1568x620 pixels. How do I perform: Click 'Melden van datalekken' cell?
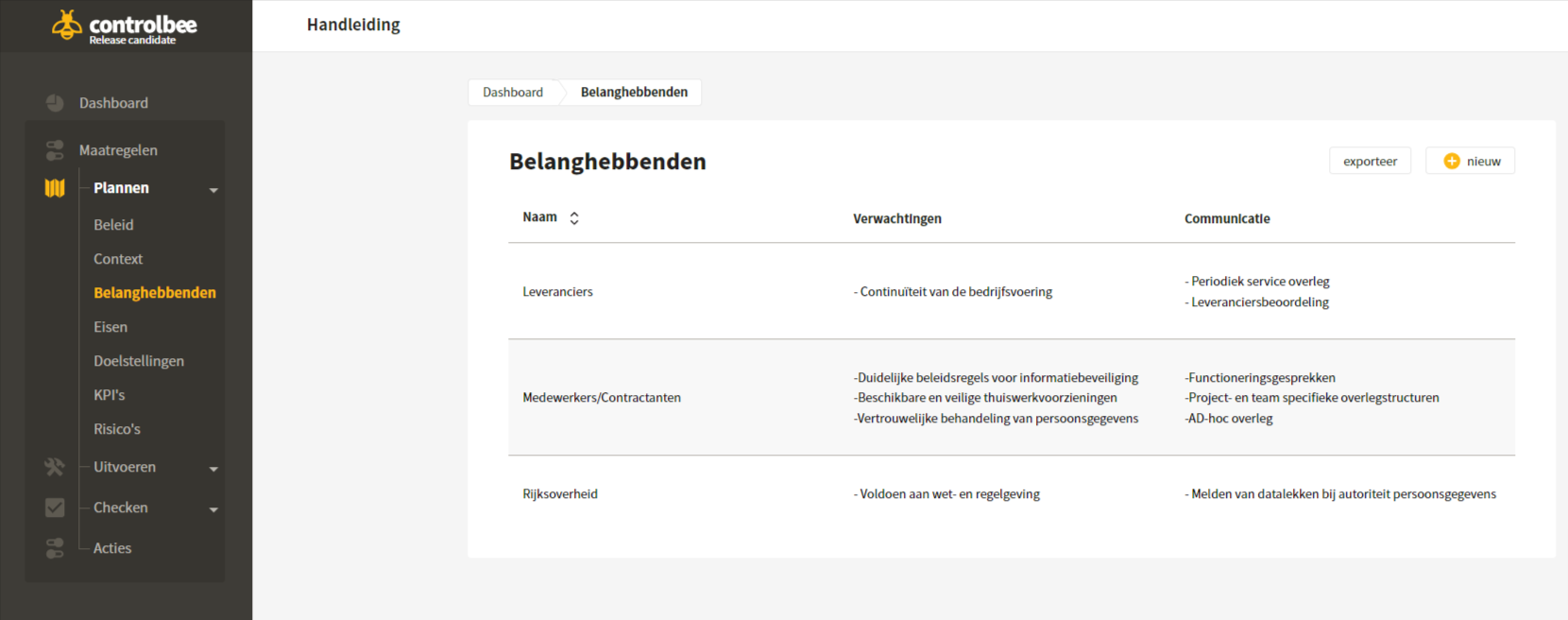(1340, 494)
